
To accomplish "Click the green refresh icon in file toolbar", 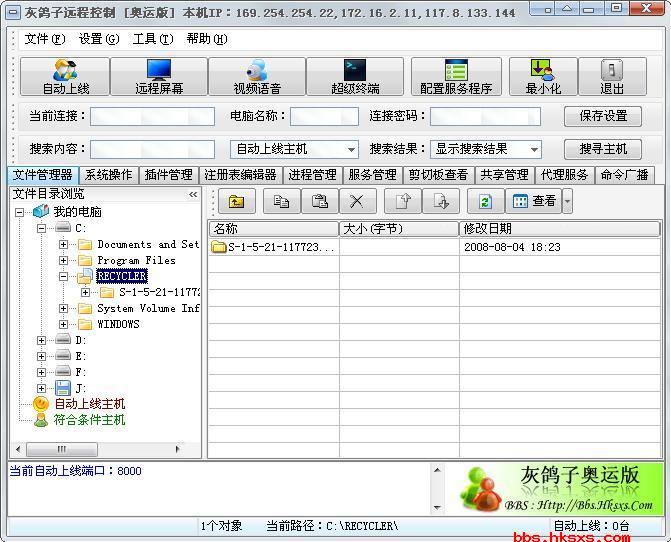I will 485,201.
